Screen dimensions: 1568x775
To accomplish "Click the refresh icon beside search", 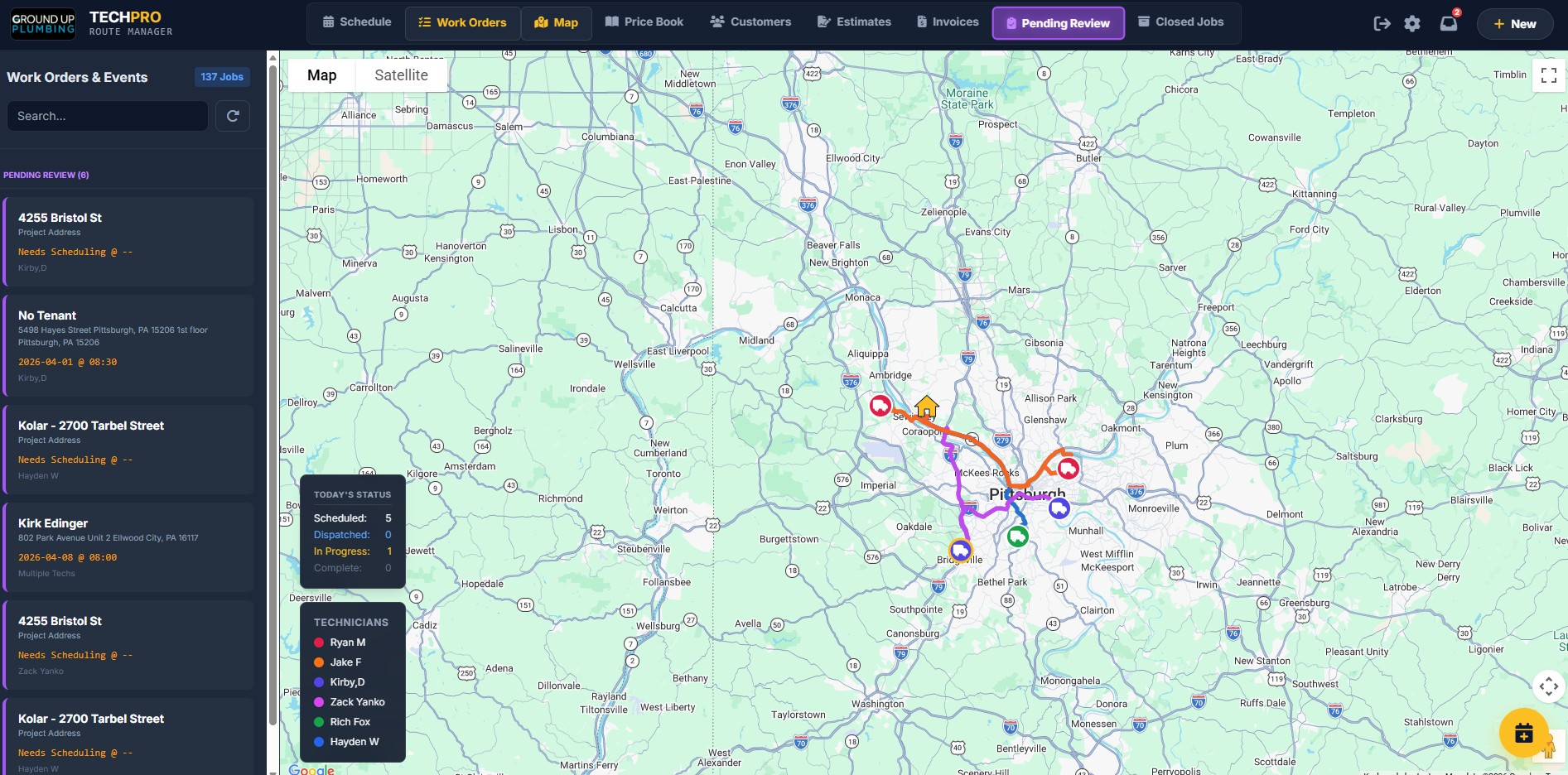I will coord(233,116).
